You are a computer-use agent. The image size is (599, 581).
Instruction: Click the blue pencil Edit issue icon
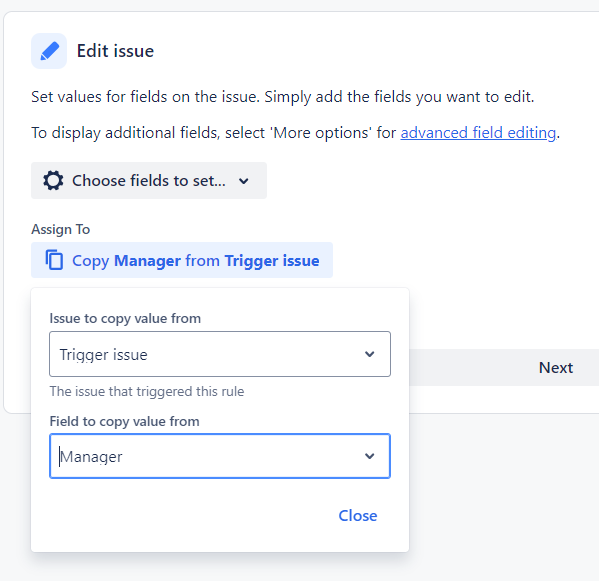[x=49, y=51]
